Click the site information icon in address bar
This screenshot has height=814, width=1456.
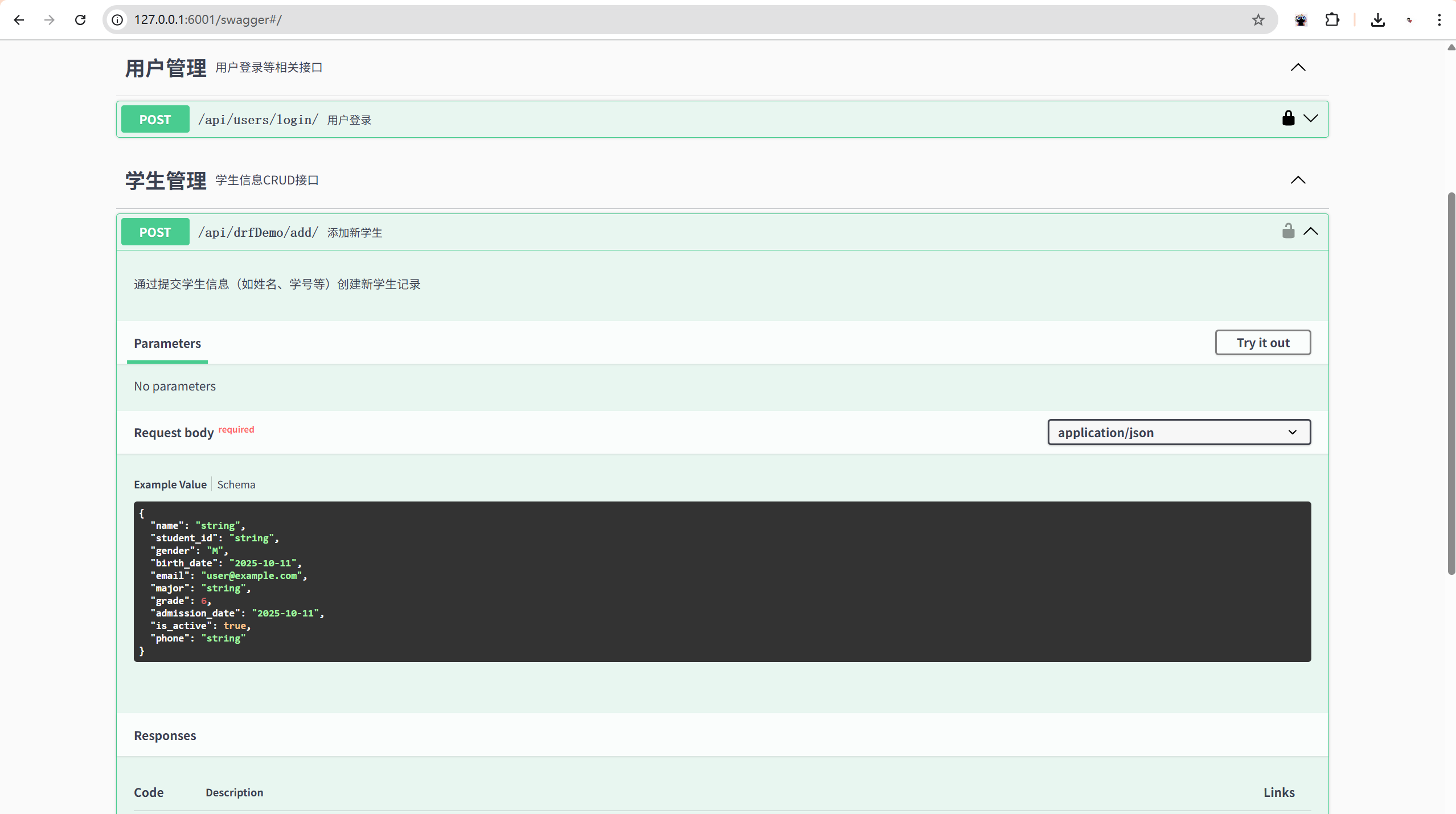click(x=117, y=20)
